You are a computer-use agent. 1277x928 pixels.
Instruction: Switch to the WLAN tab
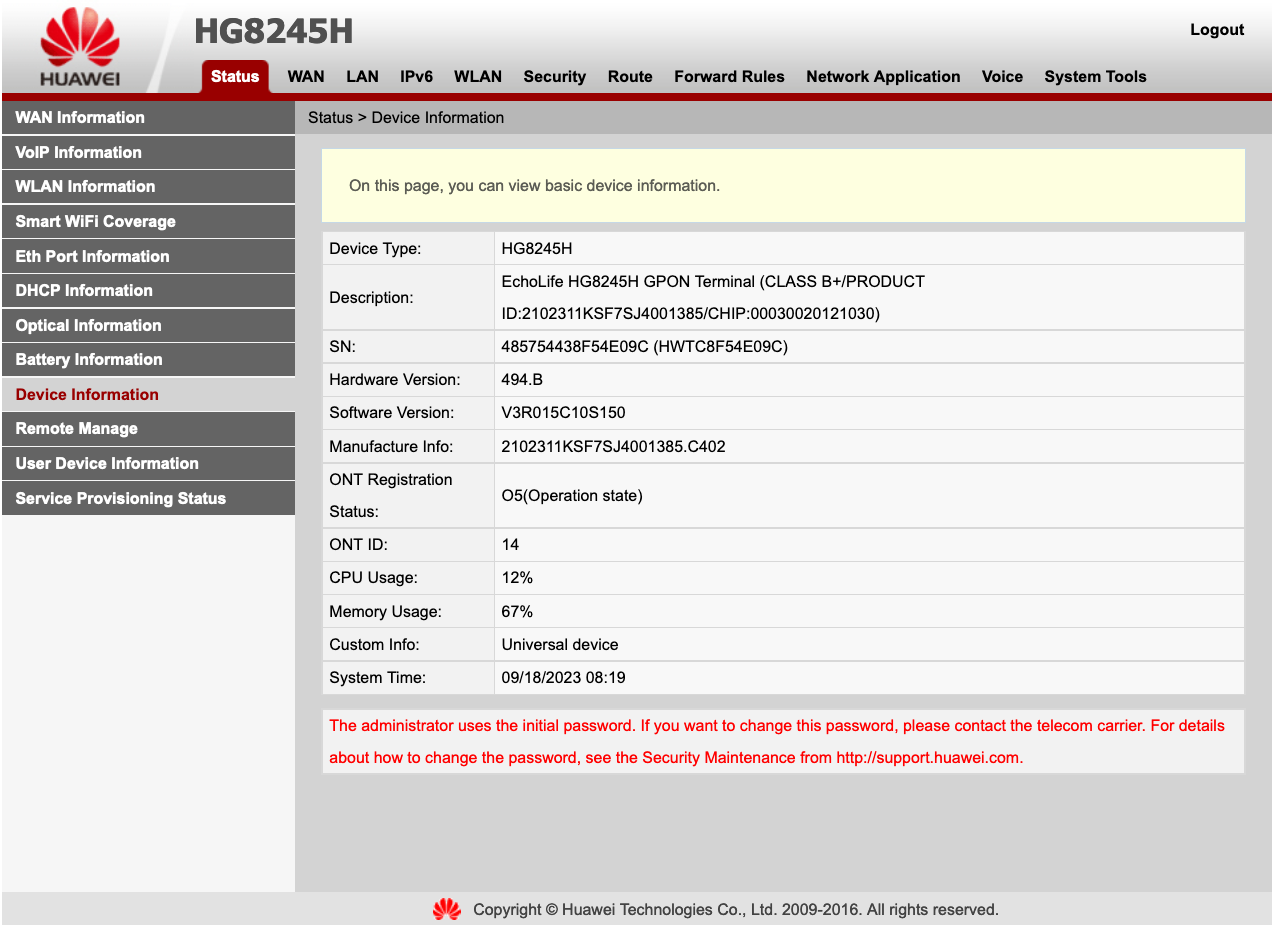478,77
